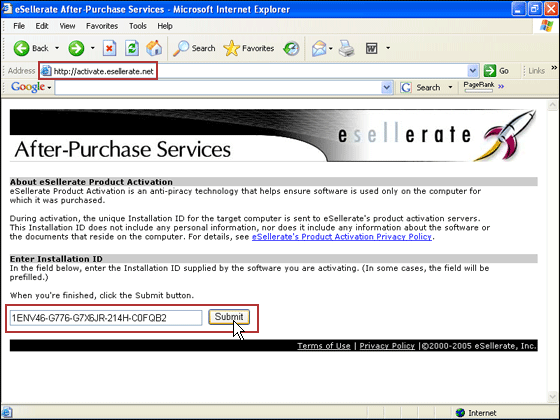Expand the Forward button history dropdown

[92, 48]
